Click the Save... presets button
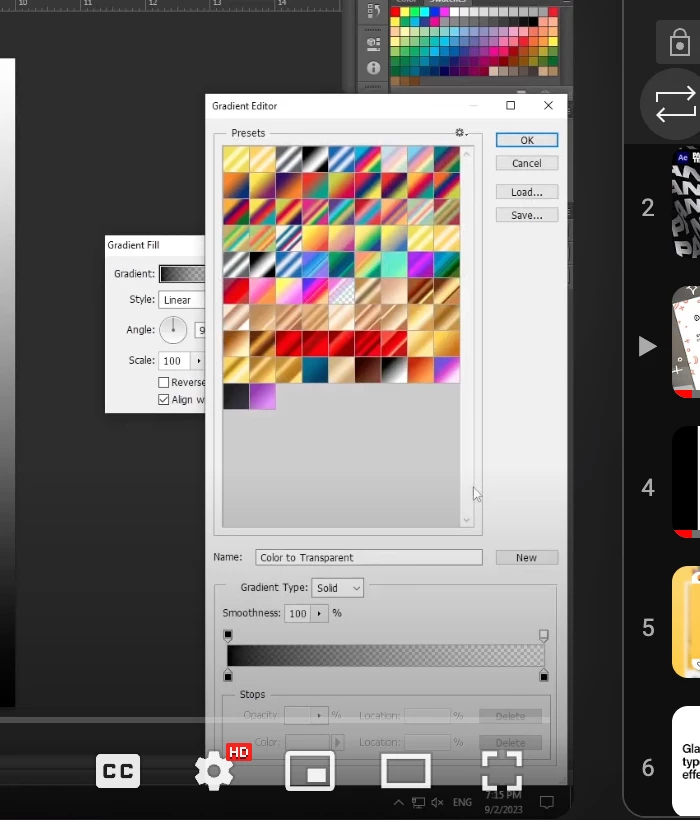This screenshot has height=820, width=700. tap(526, 215)
